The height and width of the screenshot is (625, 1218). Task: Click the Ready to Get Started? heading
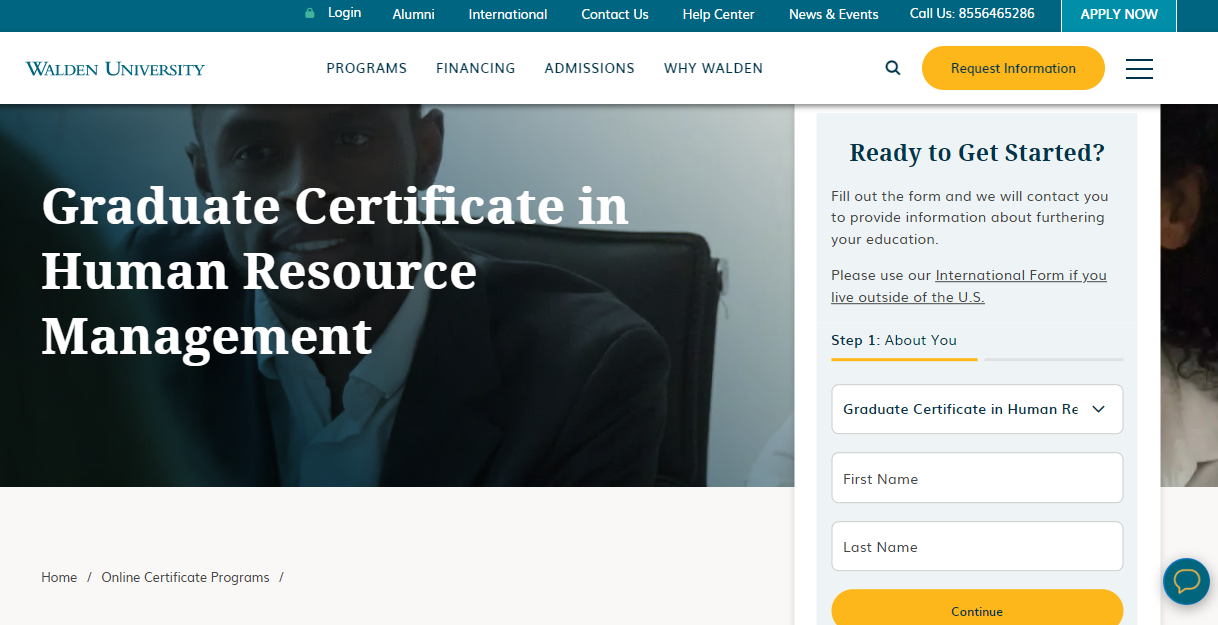[977, 152]
